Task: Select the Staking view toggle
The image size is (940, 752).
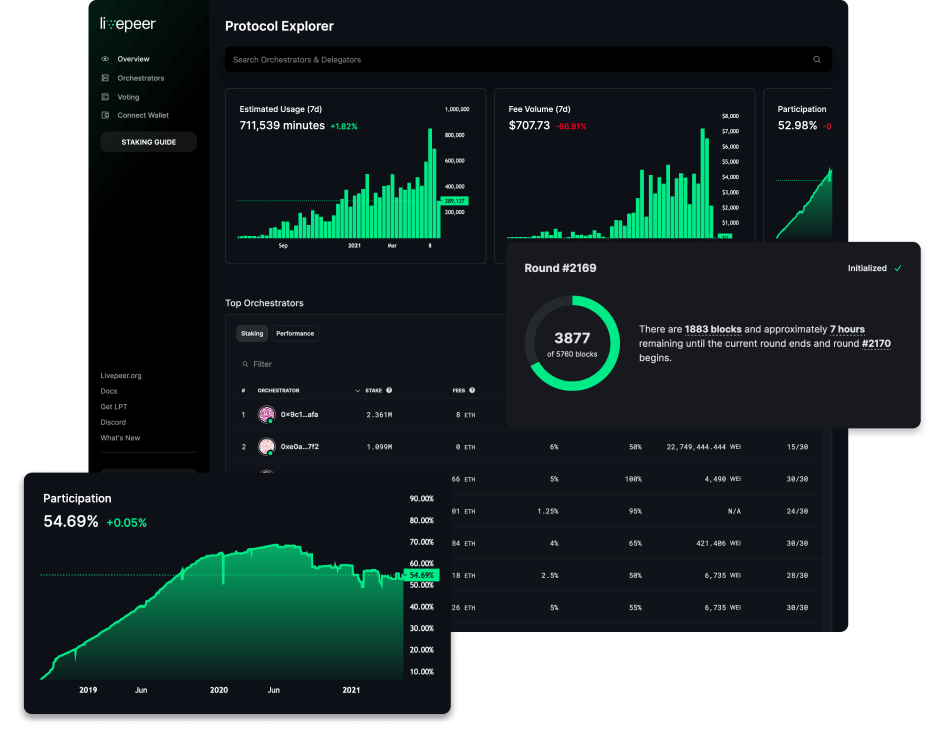Action: point(252,333)
